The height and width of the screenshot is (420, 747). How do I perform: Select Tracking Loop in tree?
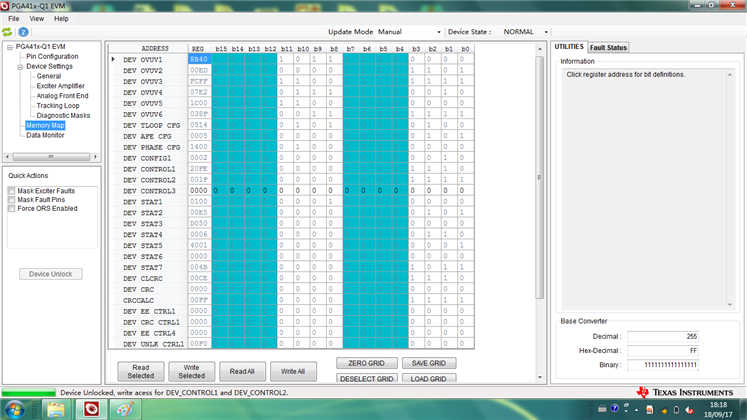point(58,106)
